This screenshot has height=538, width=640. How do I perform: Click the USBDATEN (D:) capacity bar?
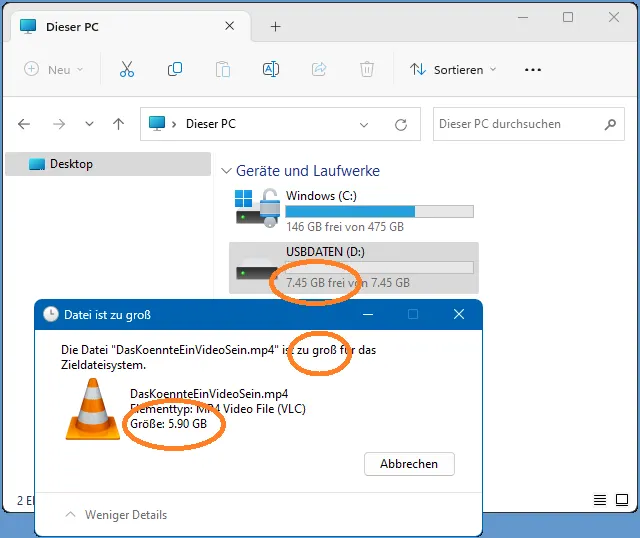[x=379, y=267]
